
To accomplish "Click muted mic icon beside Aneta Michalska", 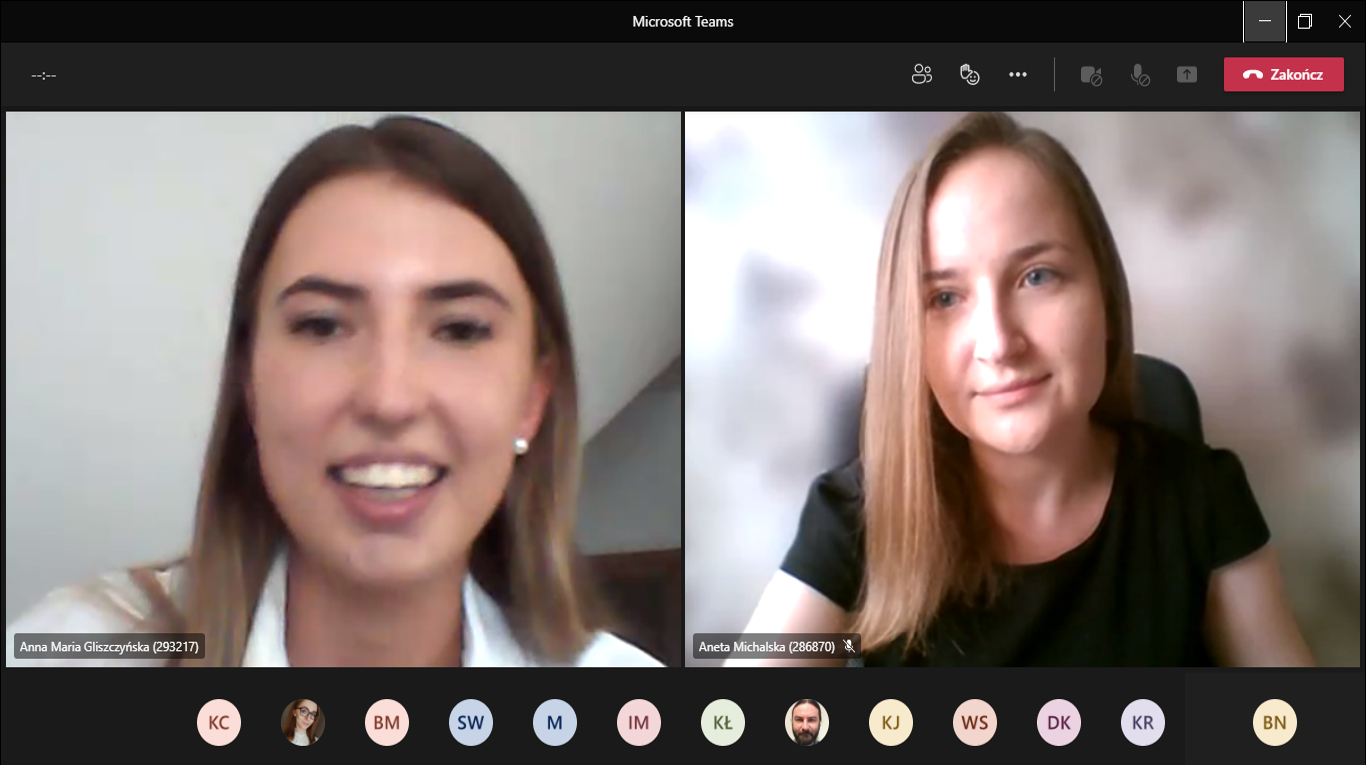I will pyautogui.click(x=848, y=646).
